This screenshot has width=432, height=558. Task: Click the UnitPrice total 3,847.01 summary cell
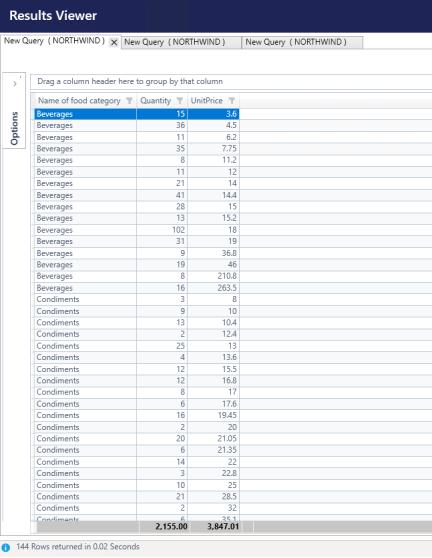pyautogui.click(x=216, y=527)
